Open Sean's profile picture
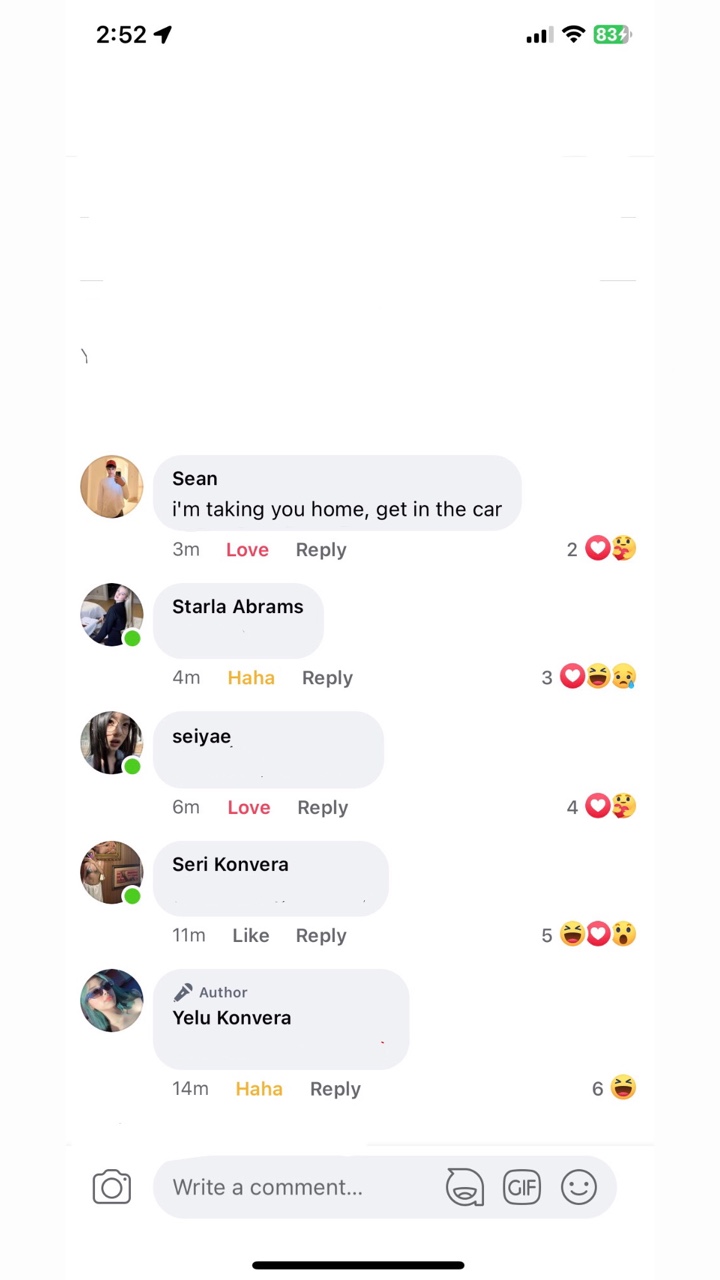 112,487
